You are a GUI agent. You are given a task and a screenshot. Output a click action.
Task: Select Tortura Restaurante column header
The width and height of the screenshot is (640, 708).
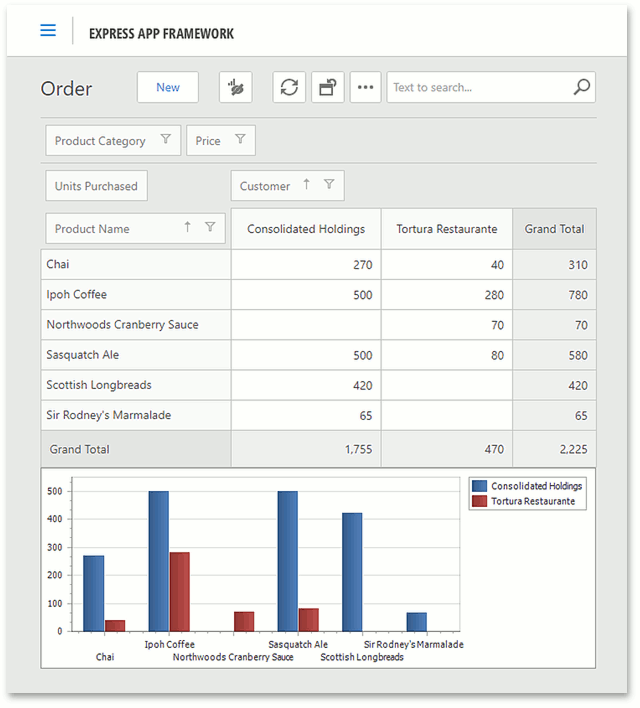coord(447,229)
